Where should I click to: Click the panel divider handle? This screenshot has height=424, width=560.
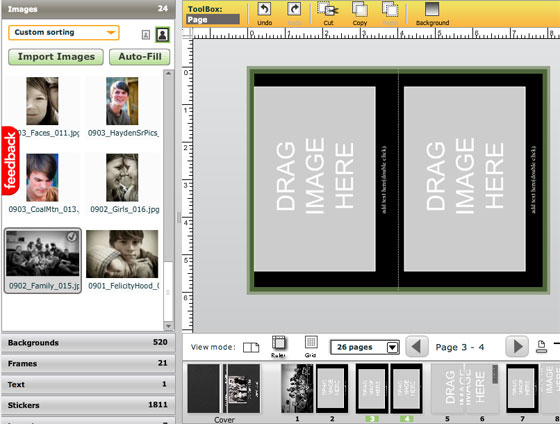coord(179,217)
